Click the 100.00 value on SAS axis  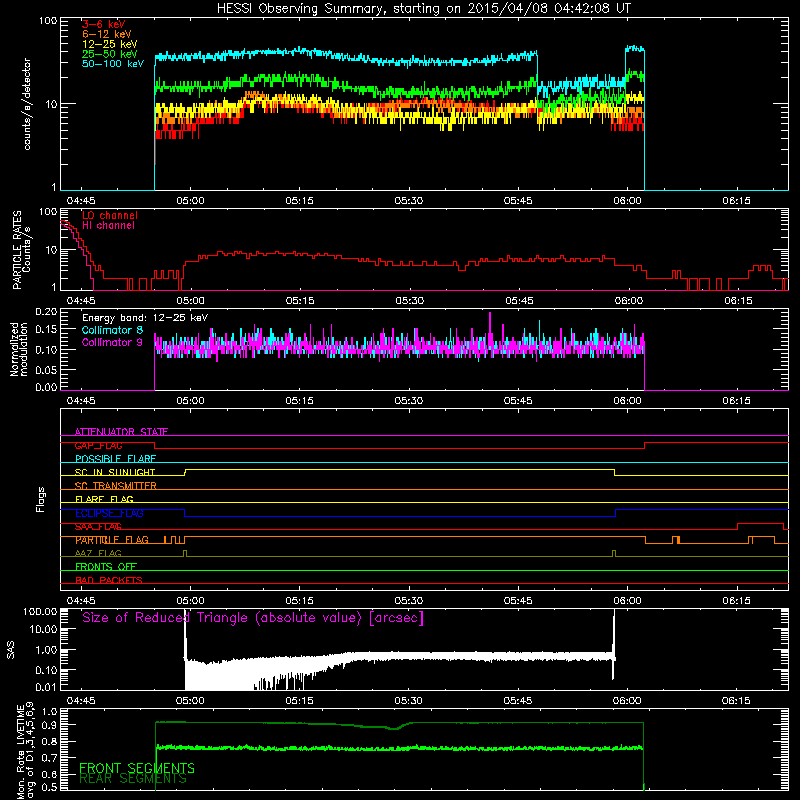pos(40,612)
